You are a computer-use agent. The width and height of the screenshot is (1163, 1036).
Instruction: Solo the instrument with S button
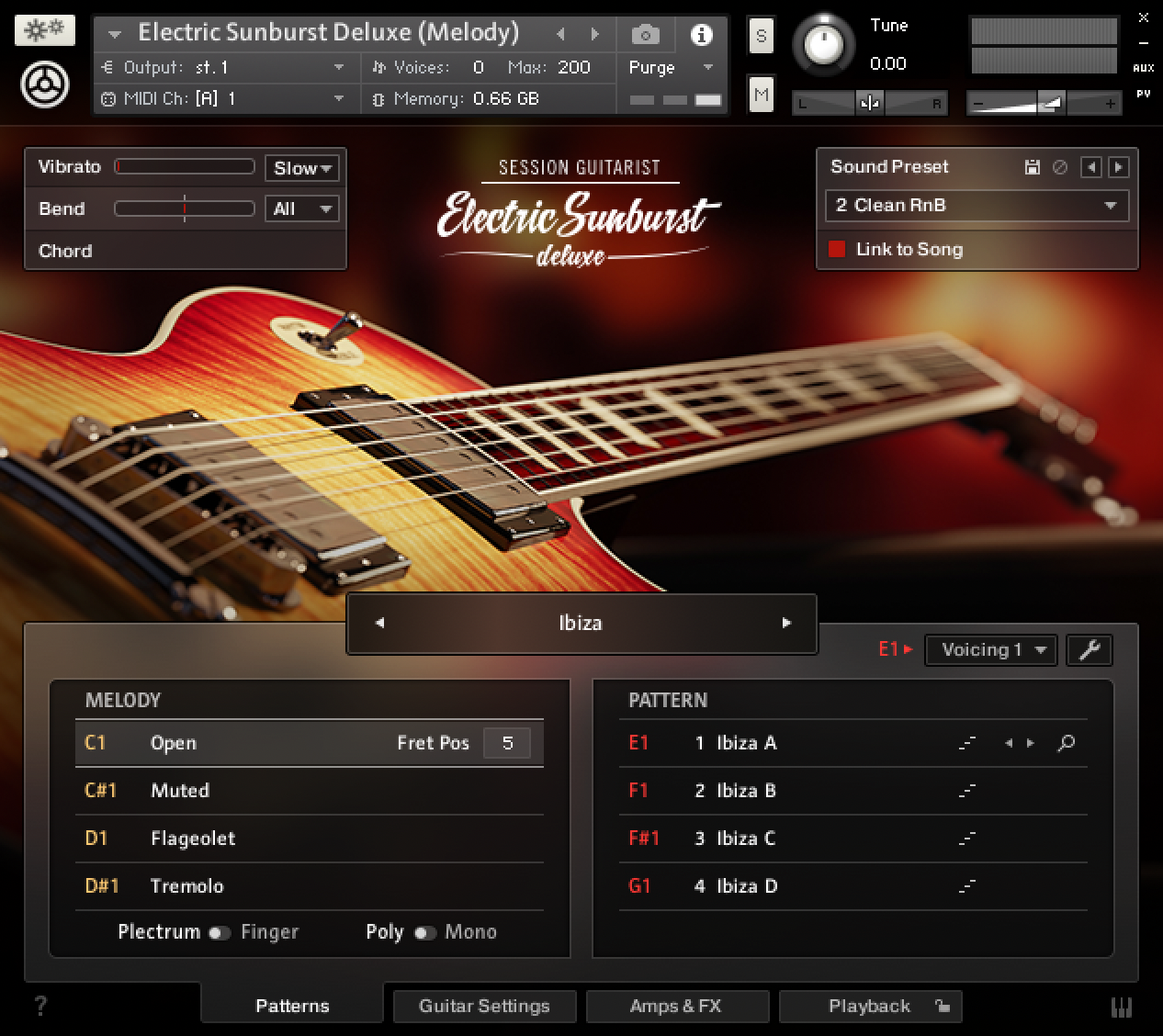(x=761, y=37)
